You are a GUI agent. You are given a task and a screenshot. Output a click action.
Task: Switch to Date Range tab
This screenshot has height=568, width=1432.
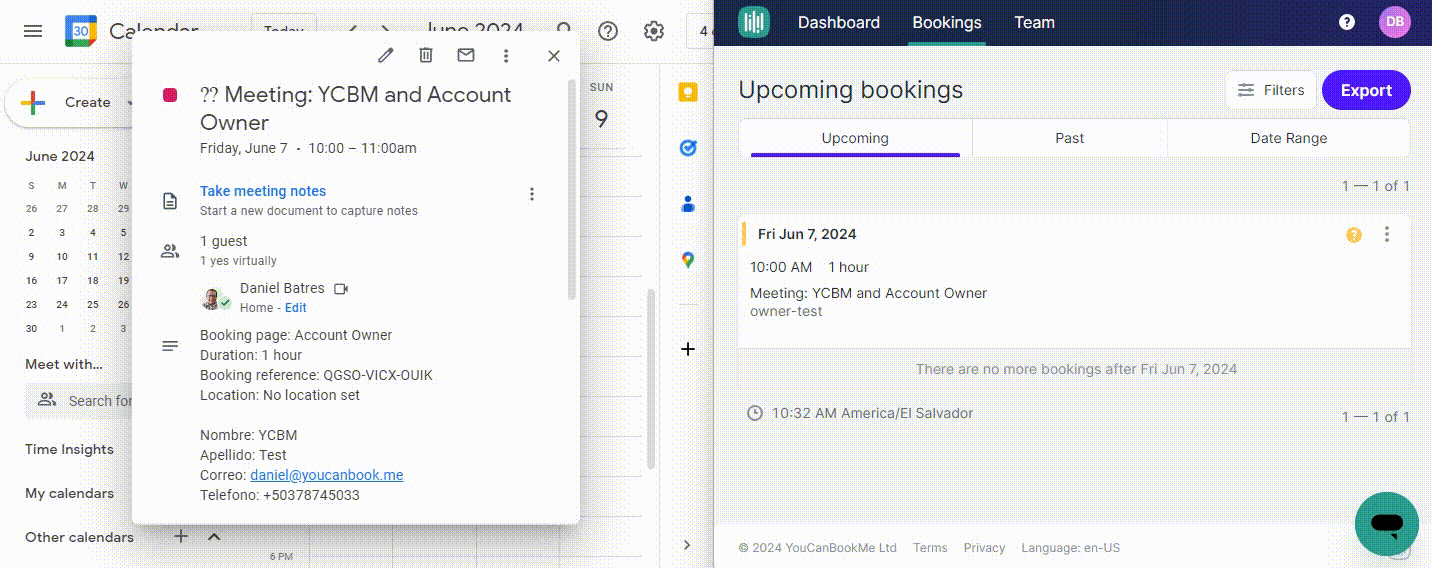pyautogui.click(x=1288, y=138)
